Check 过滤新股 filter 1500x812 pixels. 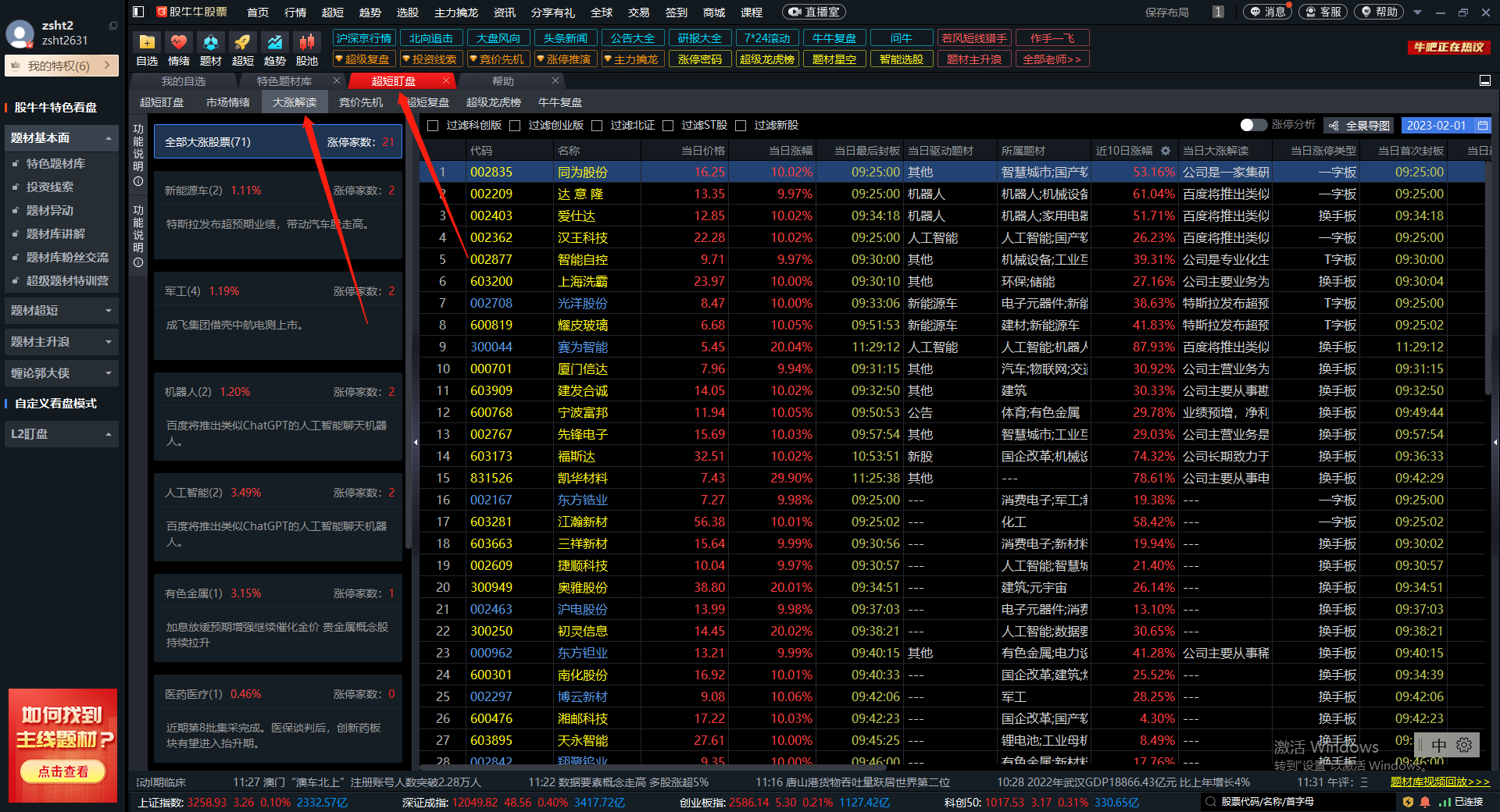coord(741,125)
